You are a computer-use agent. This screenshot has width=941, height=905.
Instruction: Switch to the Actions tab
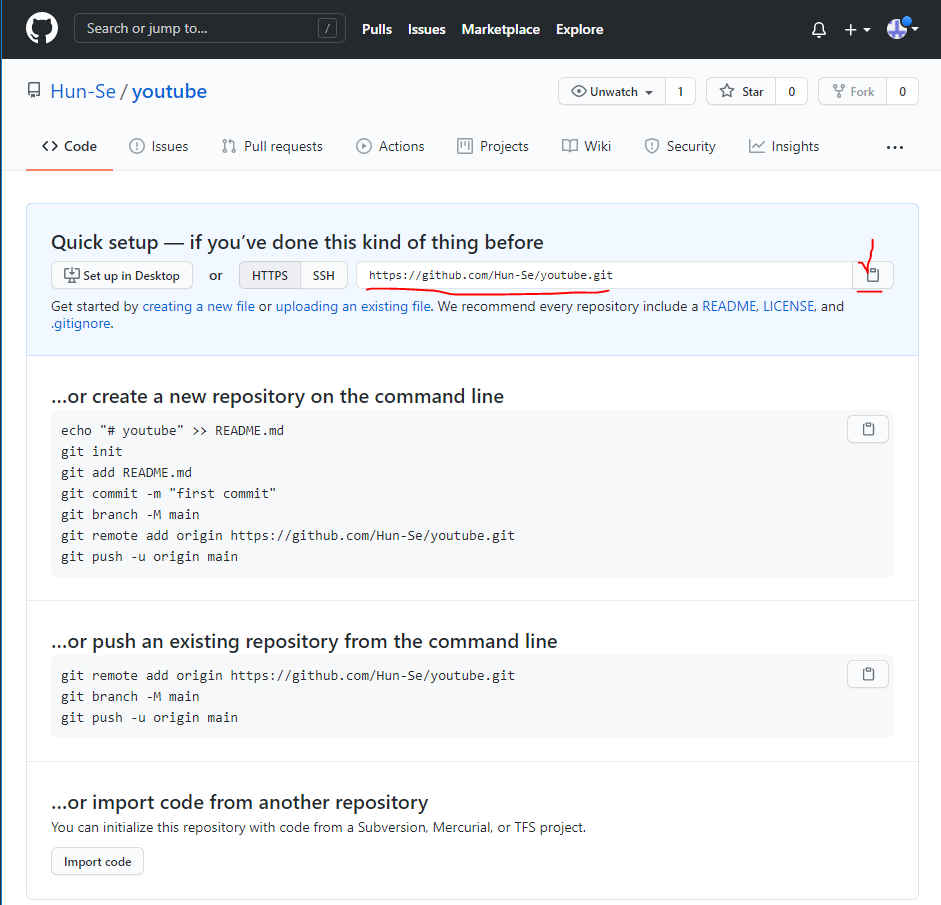390,146
